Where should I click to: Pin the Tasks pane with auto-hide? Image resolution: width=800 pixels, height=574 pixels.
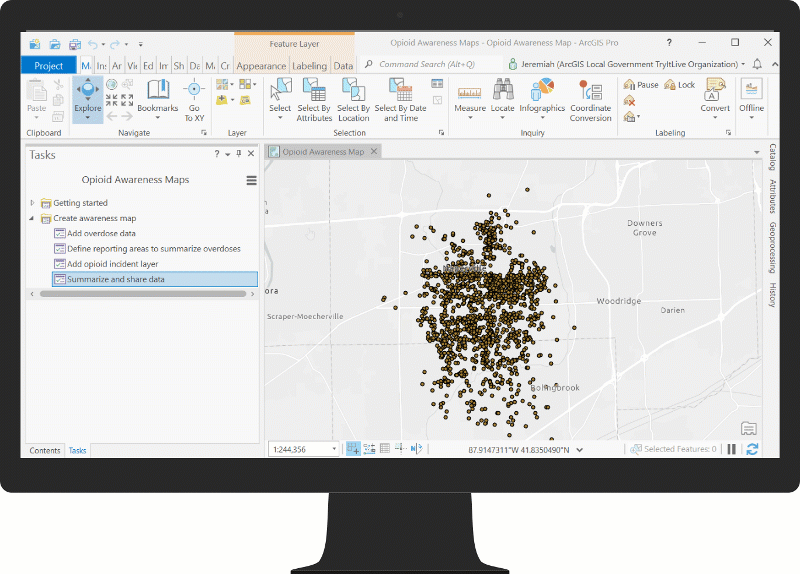tap(239, 154)
